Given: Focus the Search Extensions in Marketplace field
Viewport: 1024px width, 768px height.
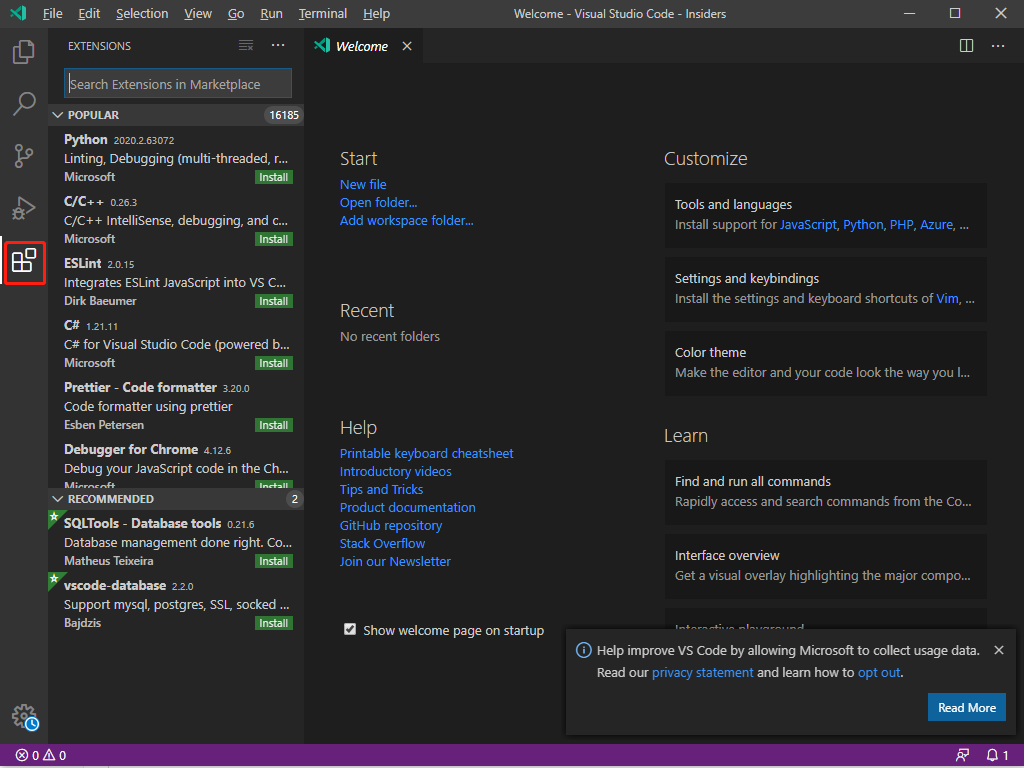Looking at the screenshot, I should [x=178, y=84].
